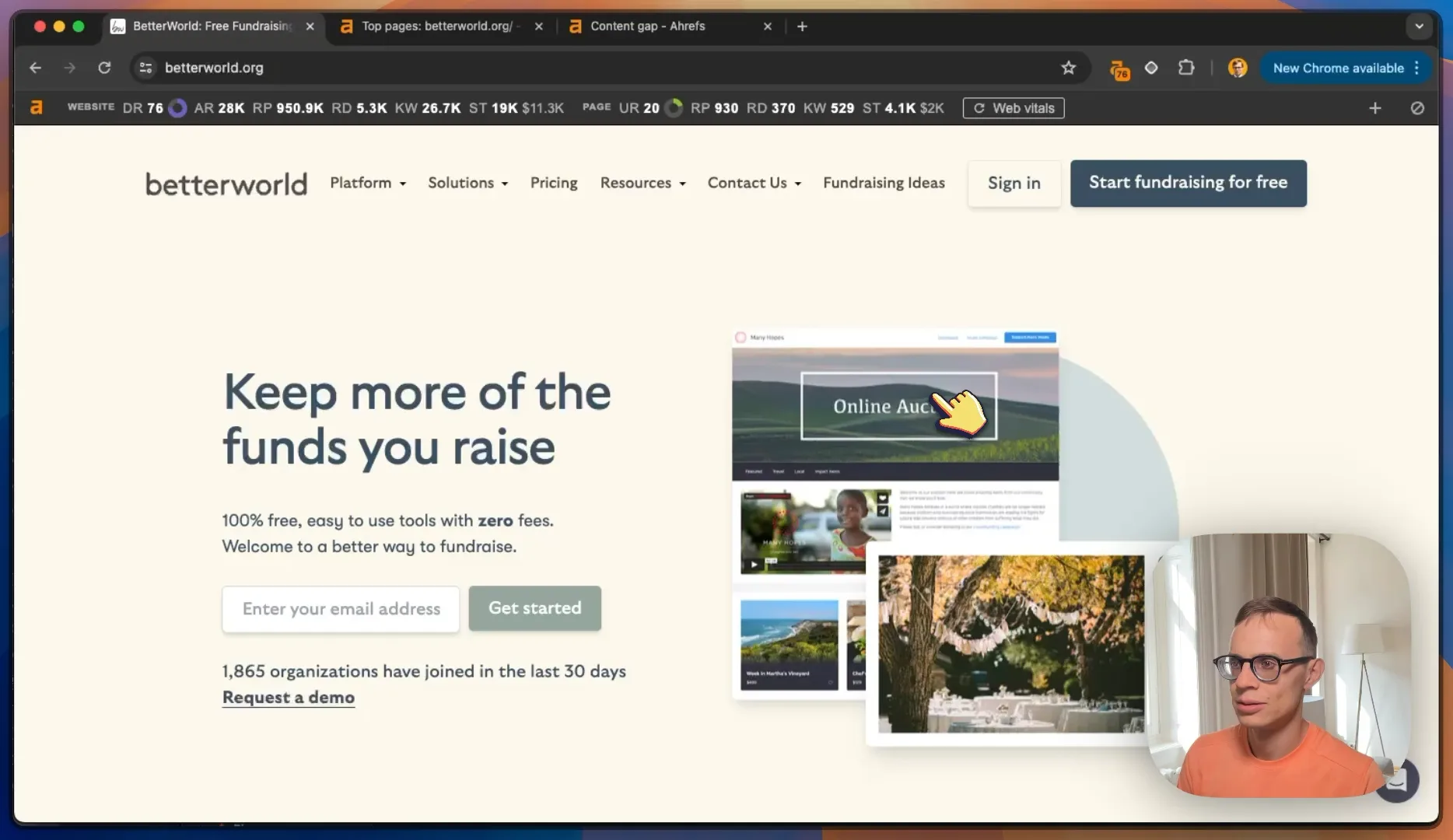Disable the Ahrefs toolbar with slash-circle icon

tap(1417, 108)
